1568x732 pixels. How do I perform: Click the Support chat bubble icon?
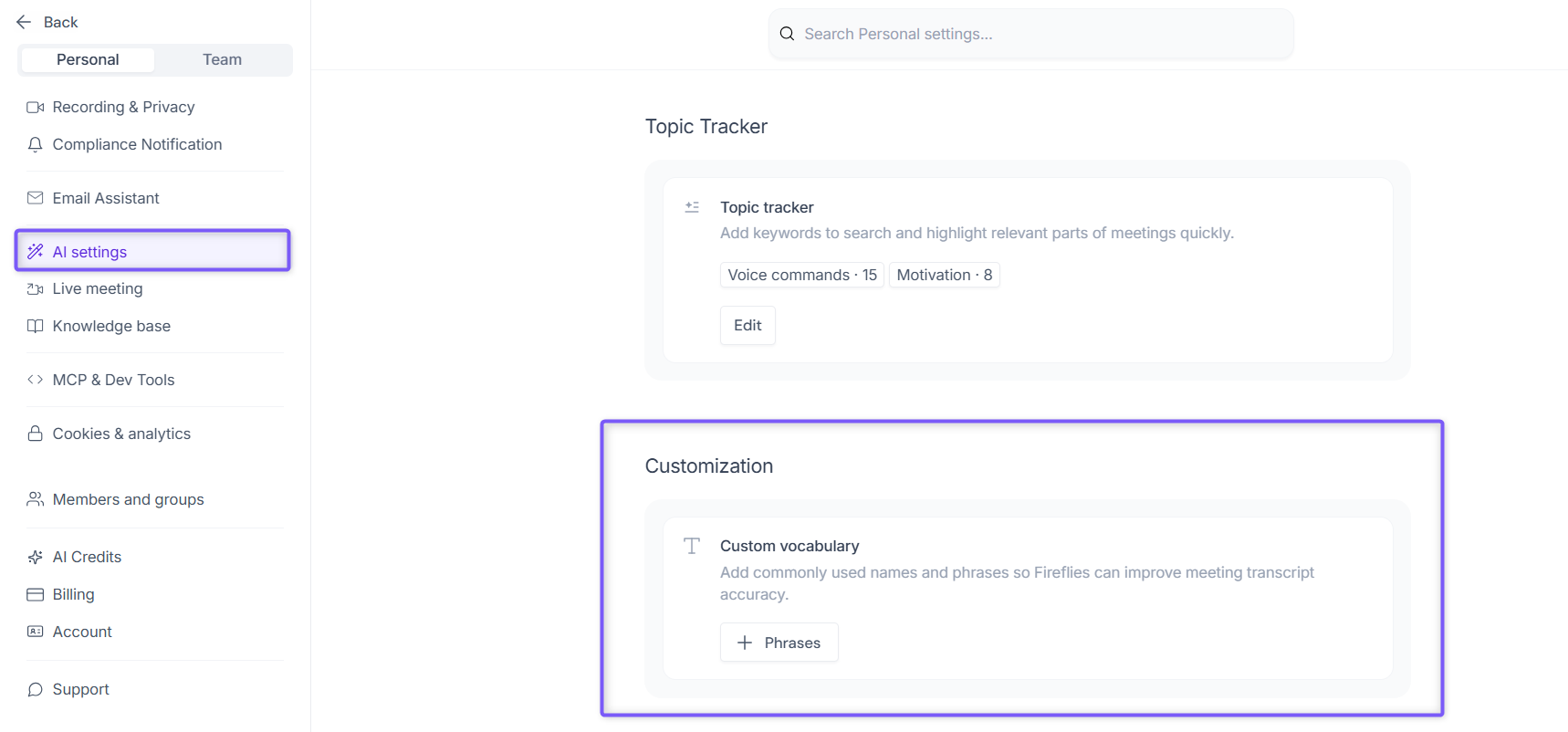(36, 689)
